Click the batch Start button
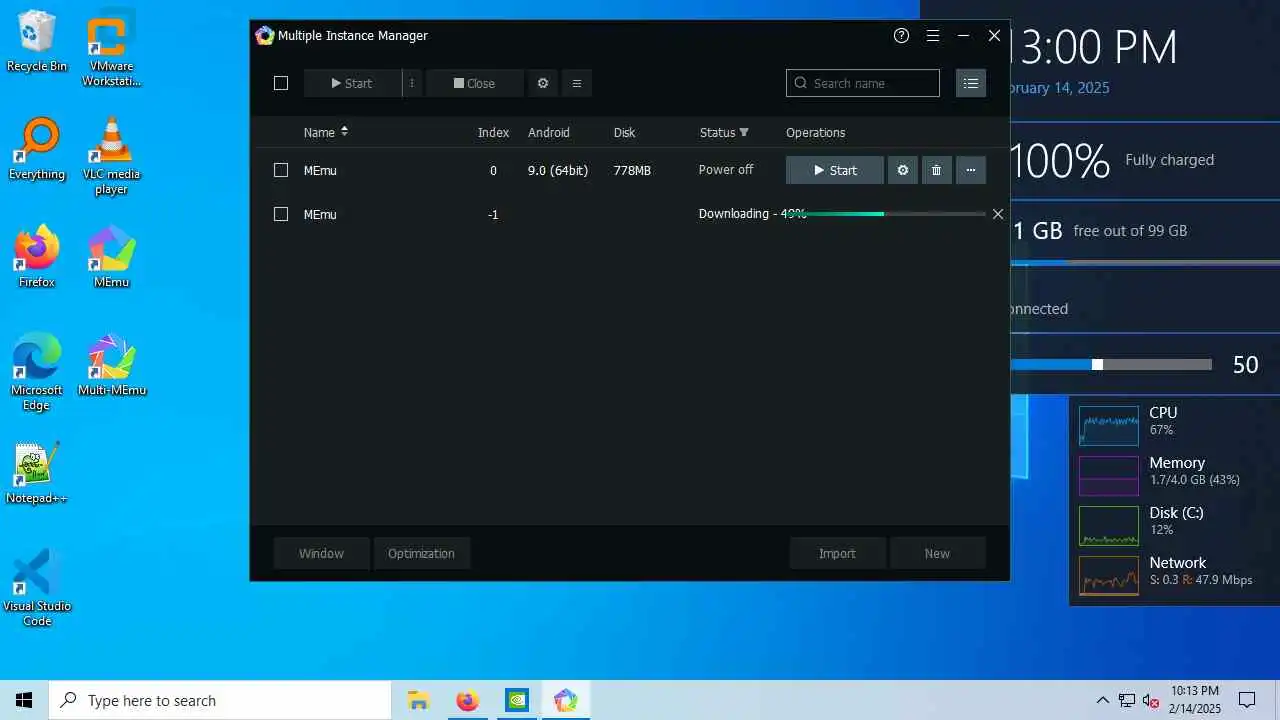This screenshot has height=720, width=1280. coord(352,83)
